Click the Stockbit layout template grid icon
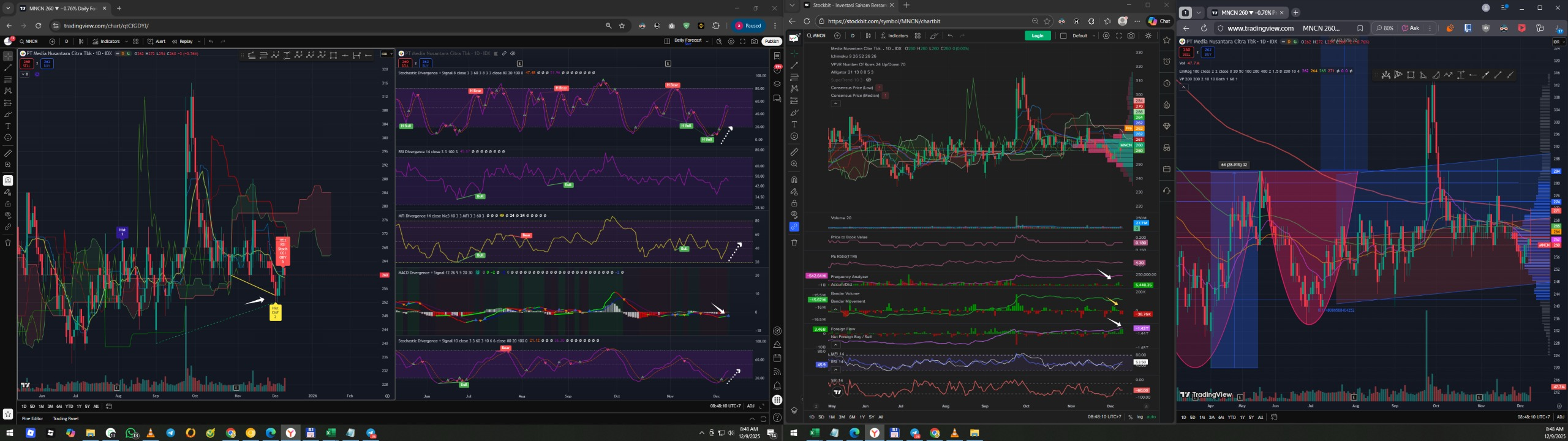 click(918, 36)
